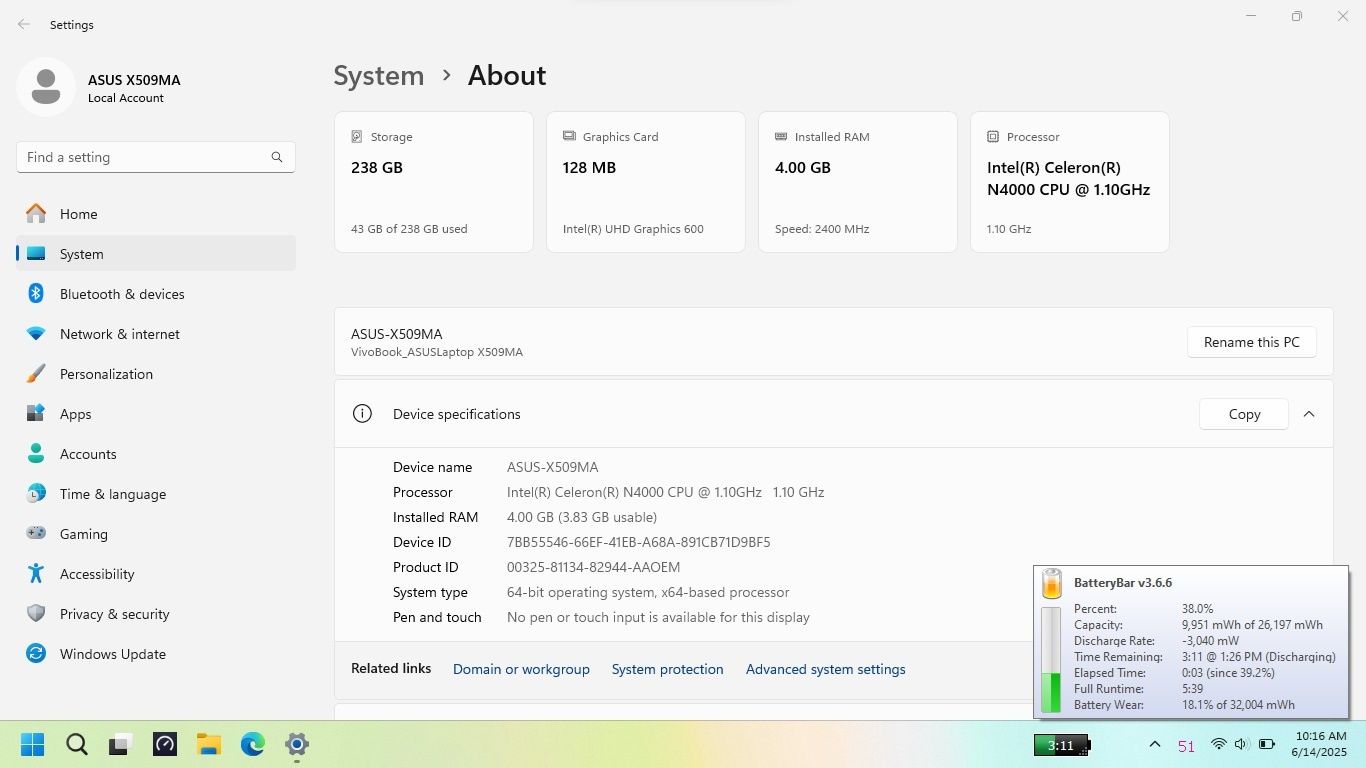Open Accessibility settings
Image resolution: width=1366 pixels, height=768 pixels.
156,574
